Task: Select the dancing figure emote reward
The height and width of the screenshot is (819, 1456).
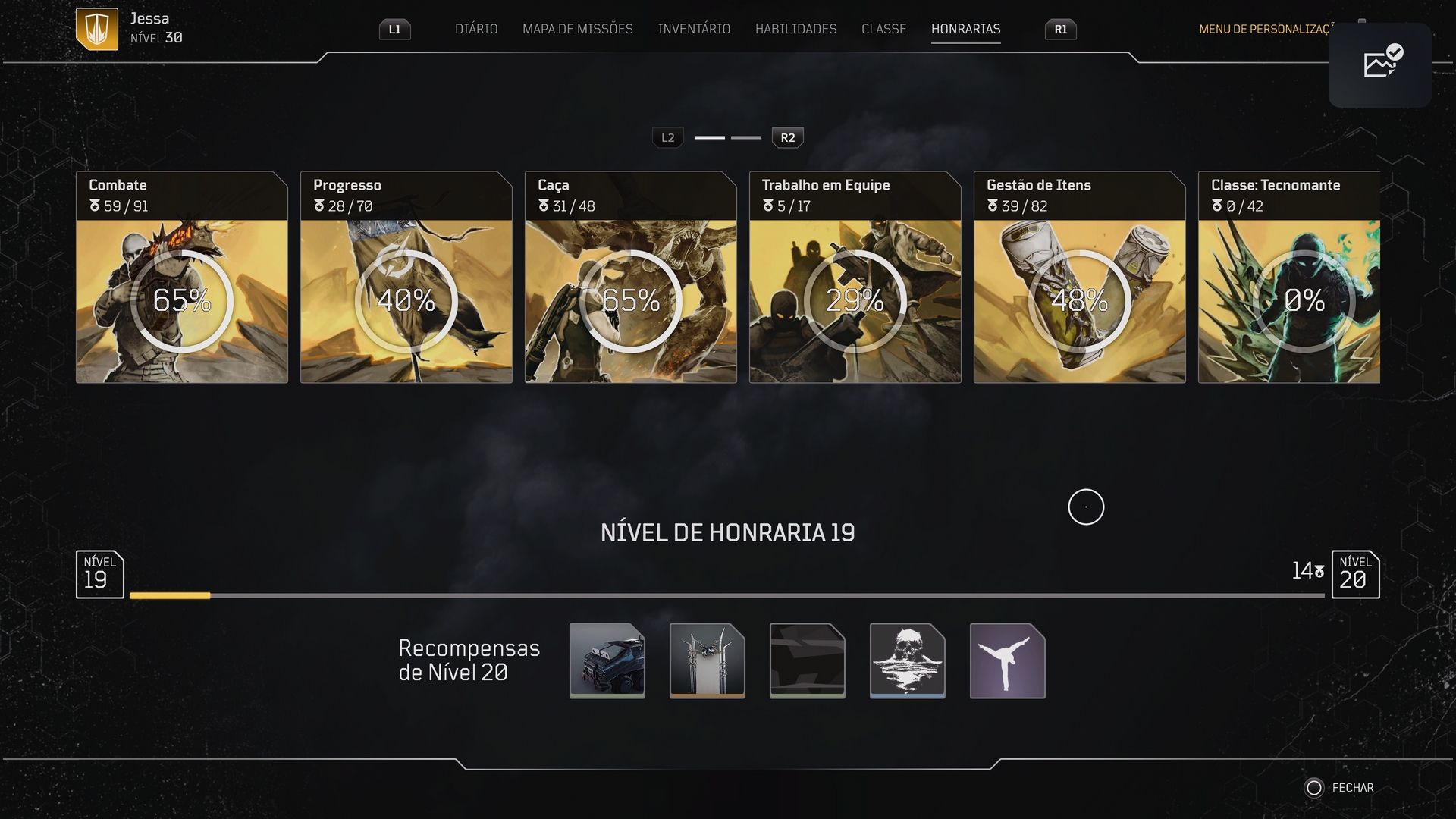Action: click(x=1008, y=661)
